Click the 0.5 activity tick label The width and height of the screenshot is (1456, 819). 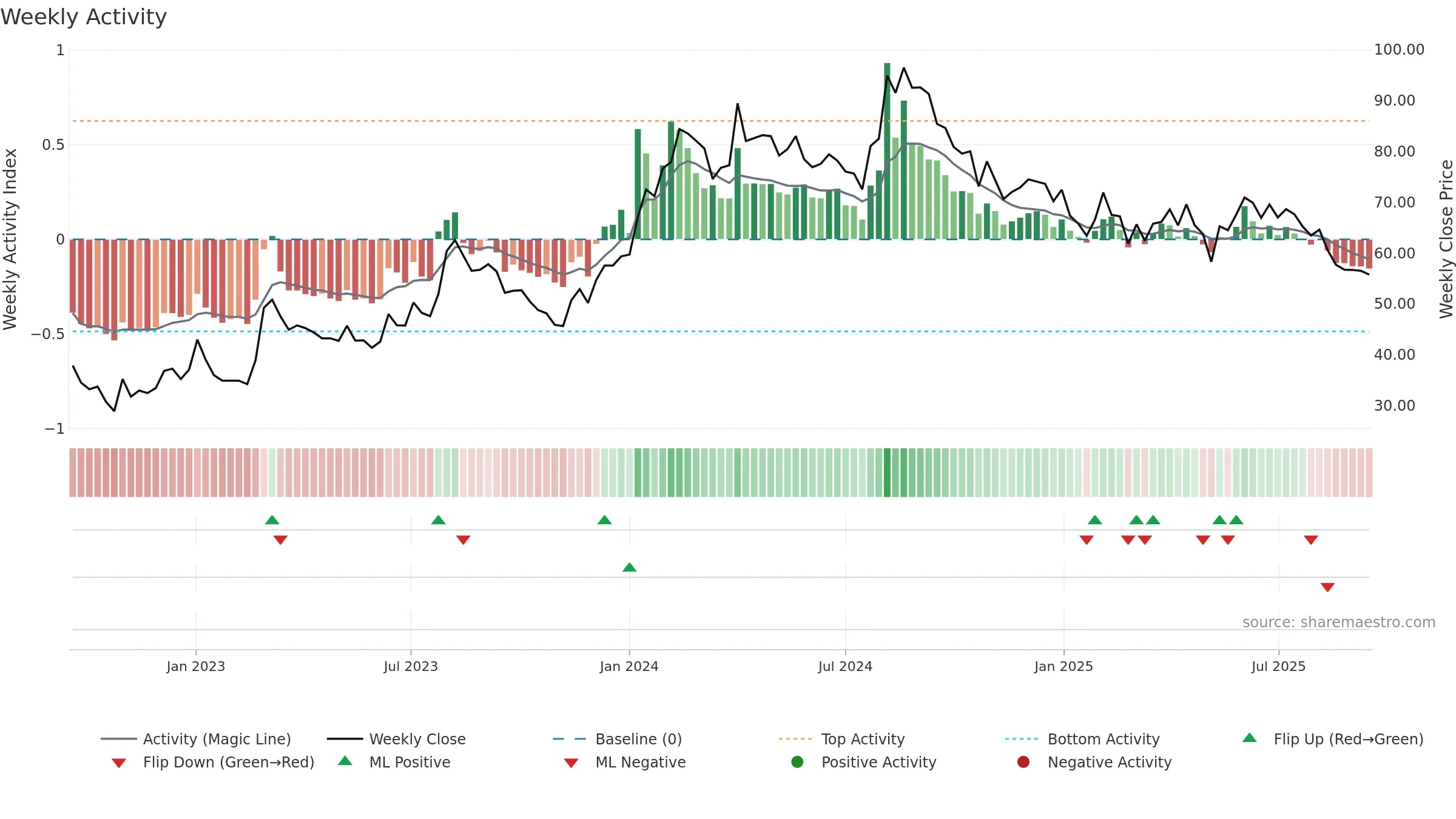53,144
